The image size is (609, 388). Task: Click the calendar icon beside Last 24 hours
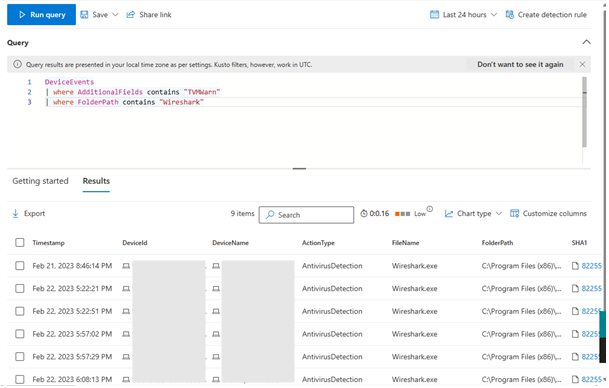[434, 15]
